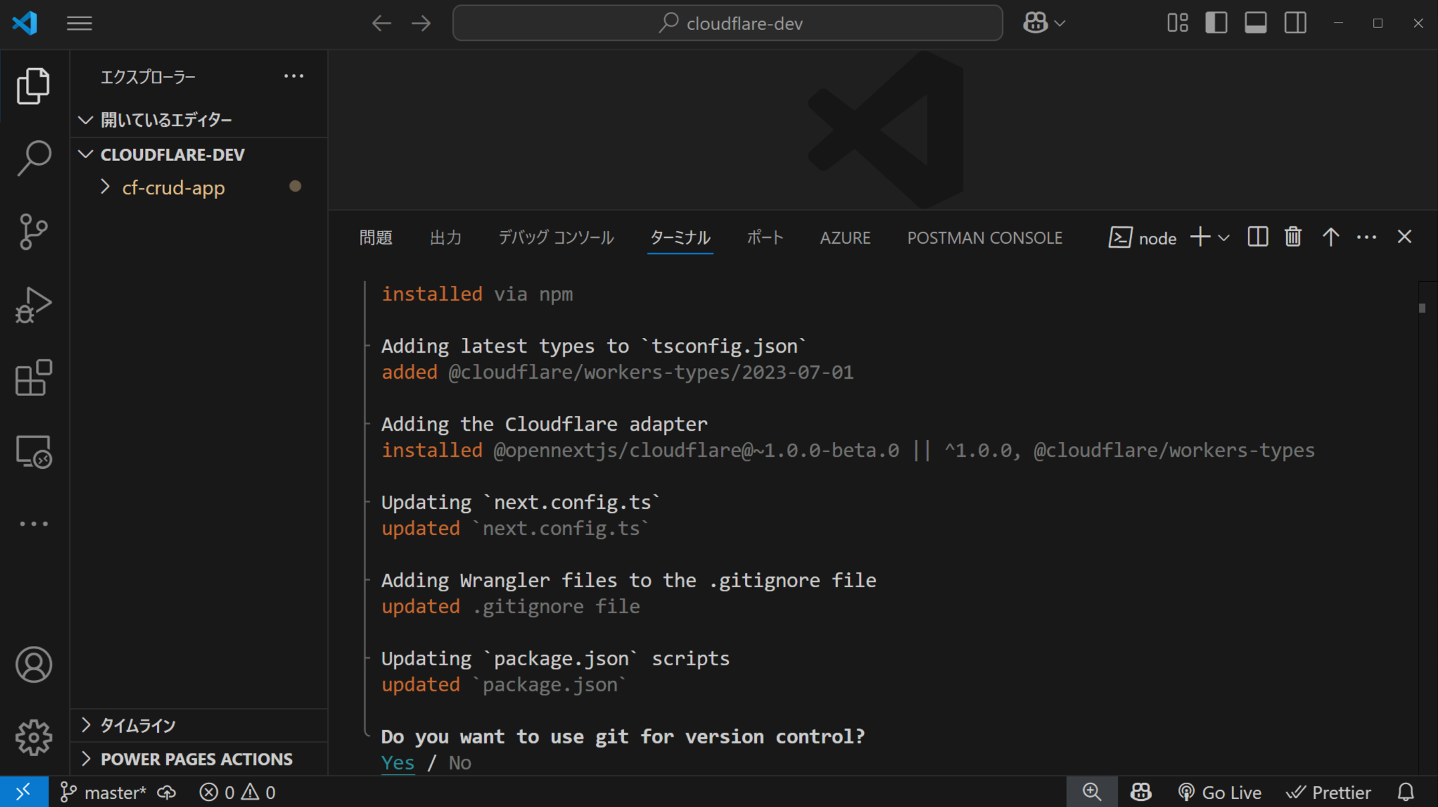
Task: Click the 'added @cloudflare/workers-types/2023-07-01' line
Action: tap(617, 372)
